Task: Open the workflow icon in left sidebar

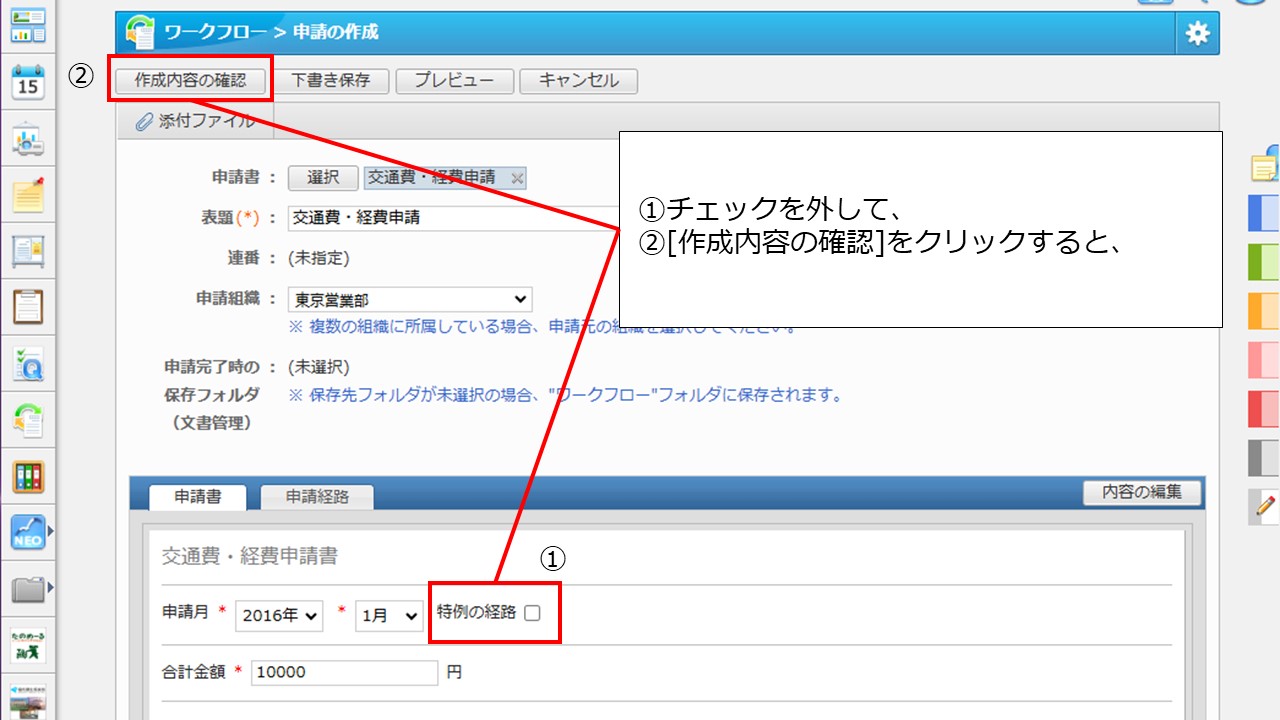Action: point(28,420)
